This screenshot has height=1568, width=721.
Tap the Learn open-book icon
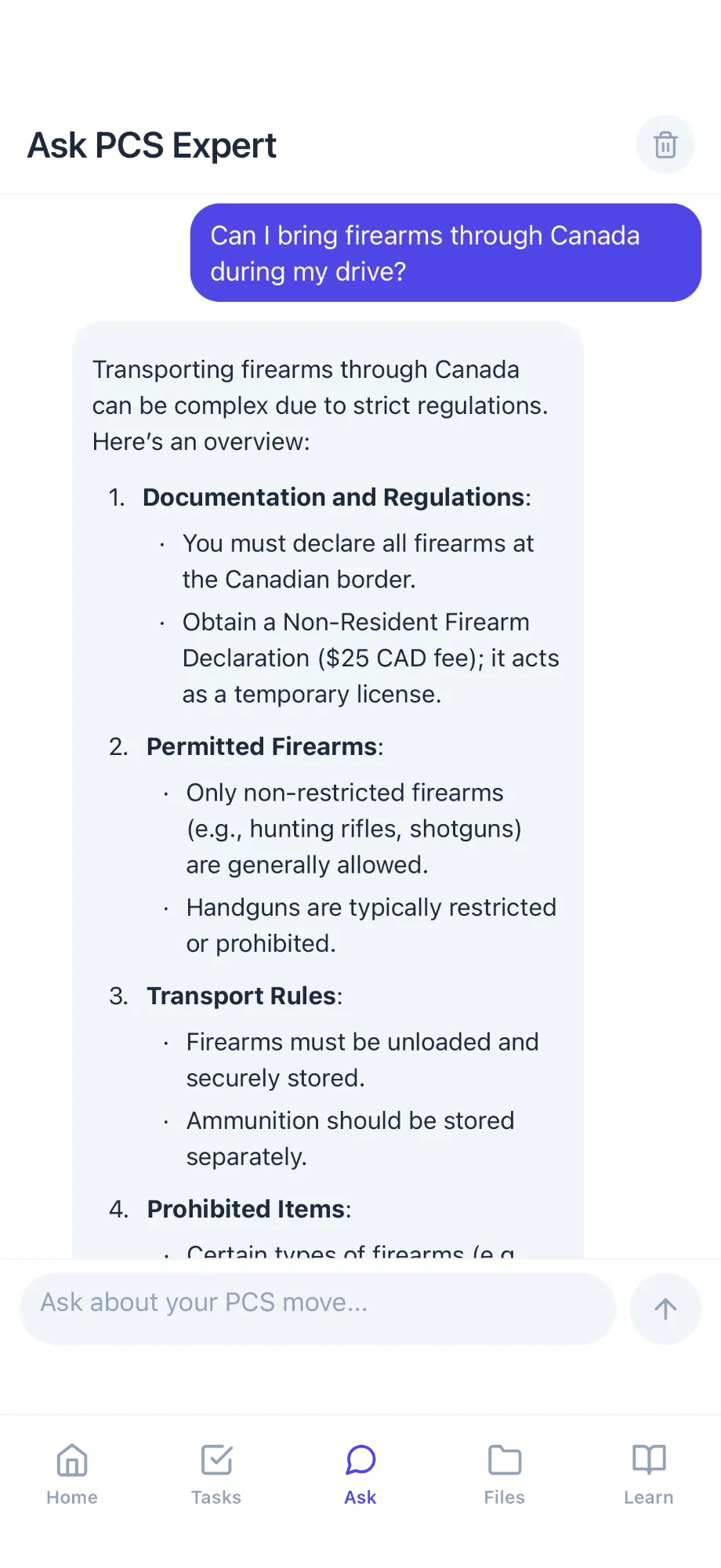point(649,1460)
